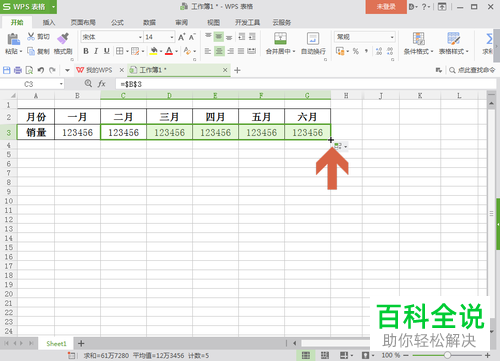
Task: Open the WPS 表格 application menu arrow
Action: pos(53,7)
